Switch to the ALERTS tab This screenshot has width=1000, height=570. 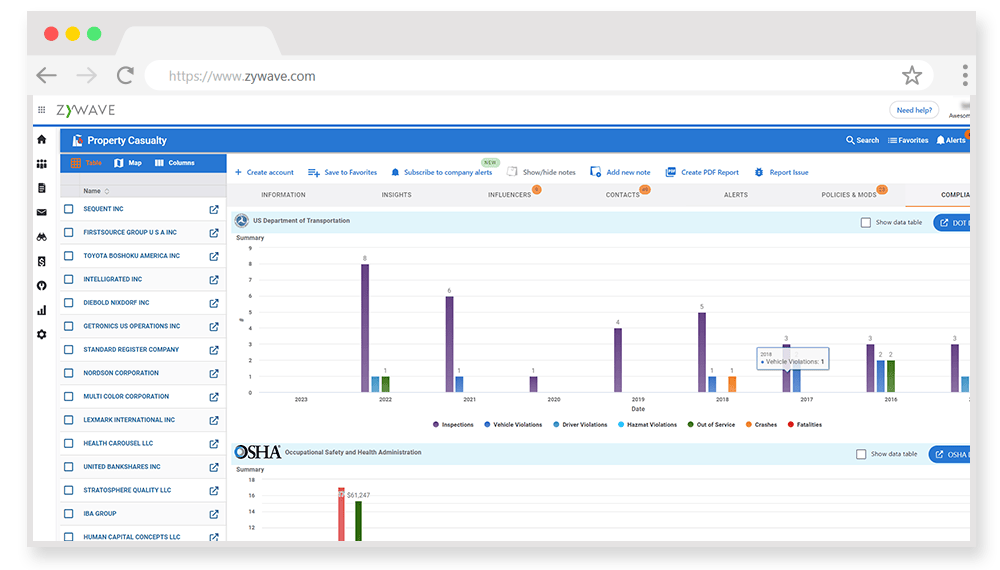pos(735,194)
